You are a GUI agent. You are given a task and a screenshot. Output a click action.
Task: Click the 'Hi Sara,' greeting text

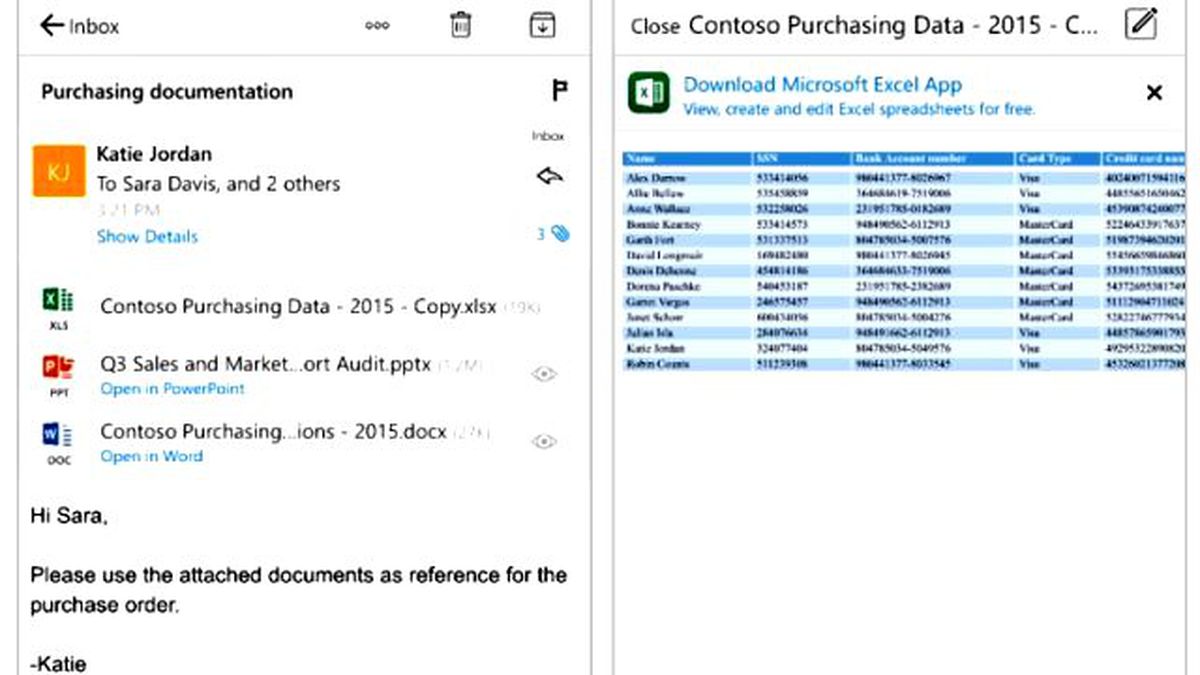pyautogui.click(x=68, y=518)
